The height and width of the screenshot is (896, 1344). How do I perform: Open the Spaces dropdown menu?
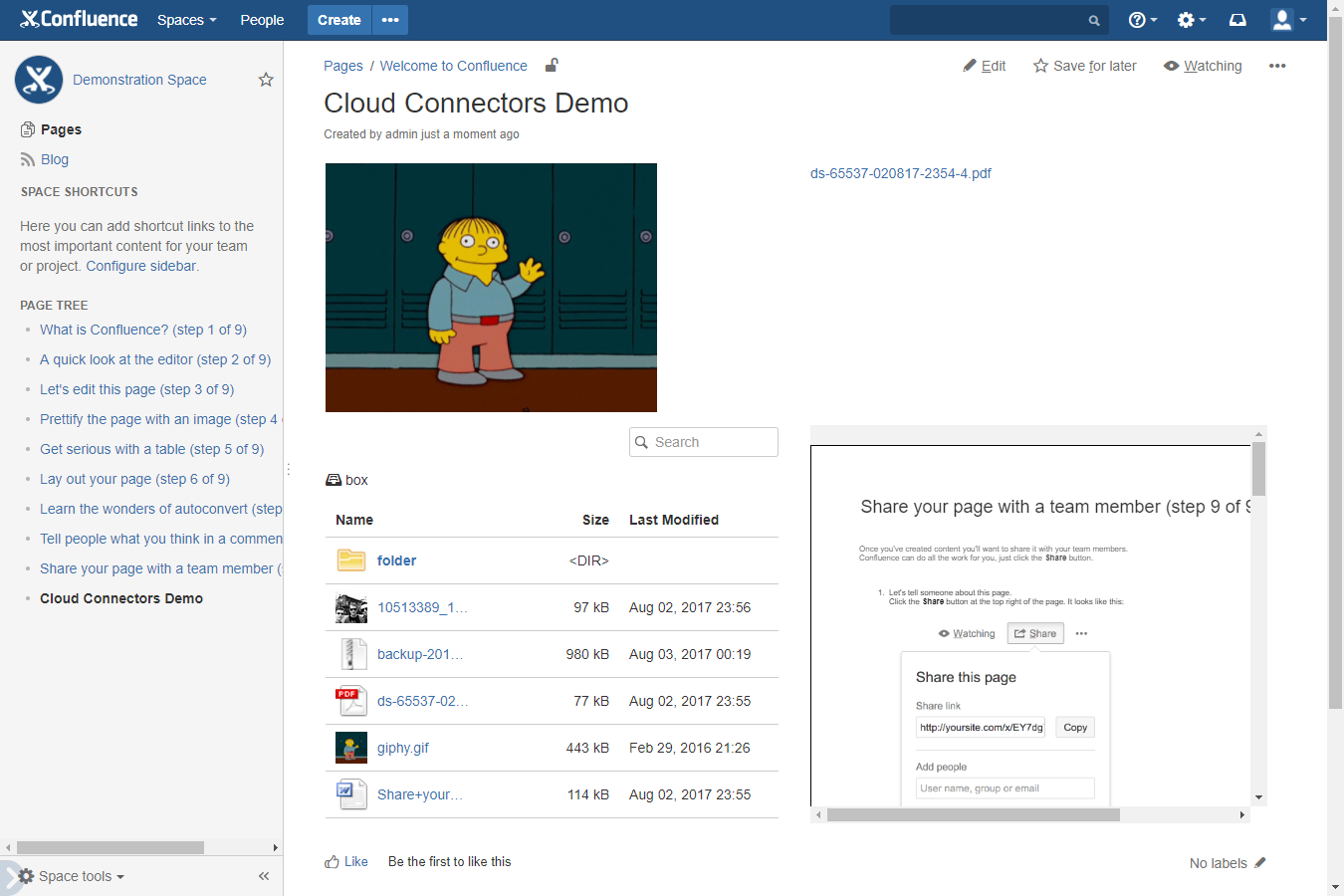click(187, 20)
